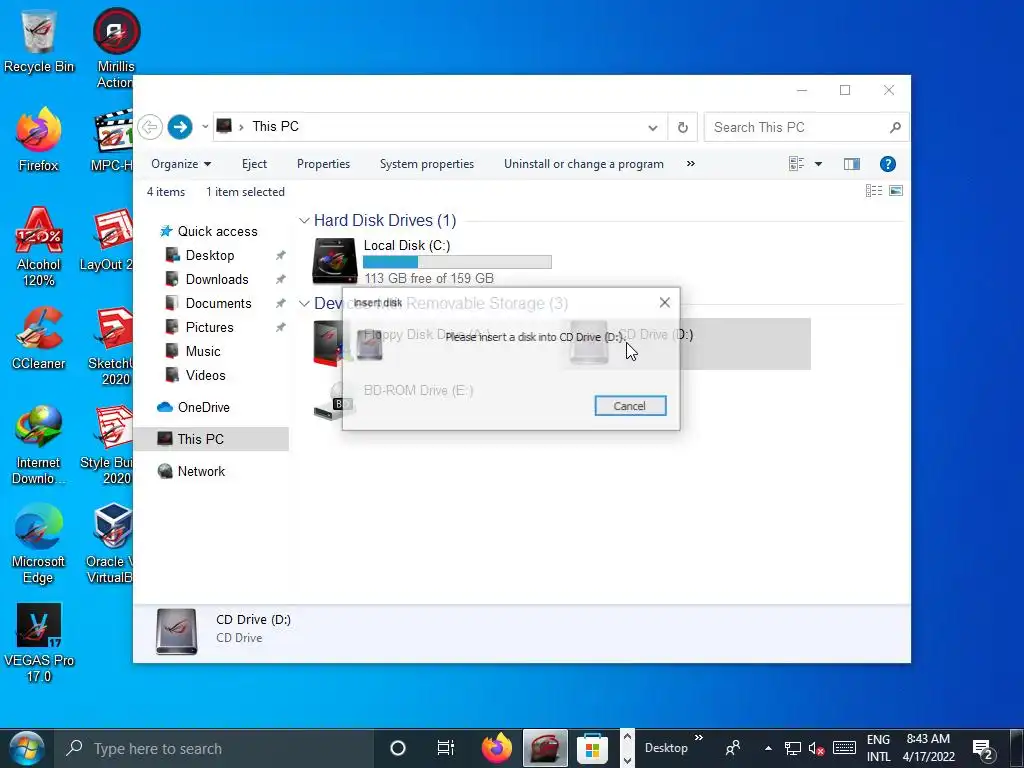Switch to details view icon

point(874,191)
